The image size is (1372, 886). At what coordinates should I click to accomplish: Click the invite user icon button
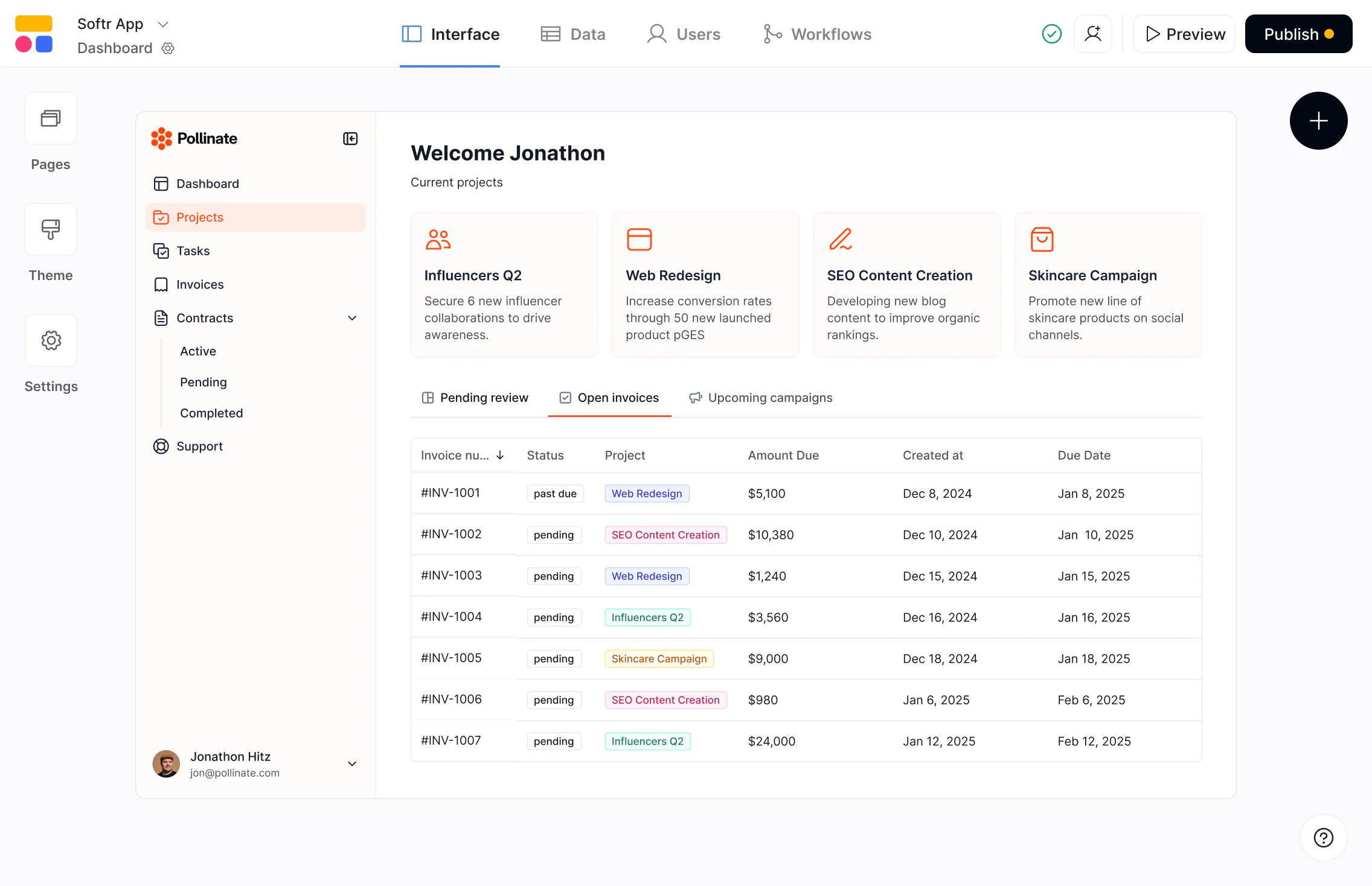point(1092,34)
